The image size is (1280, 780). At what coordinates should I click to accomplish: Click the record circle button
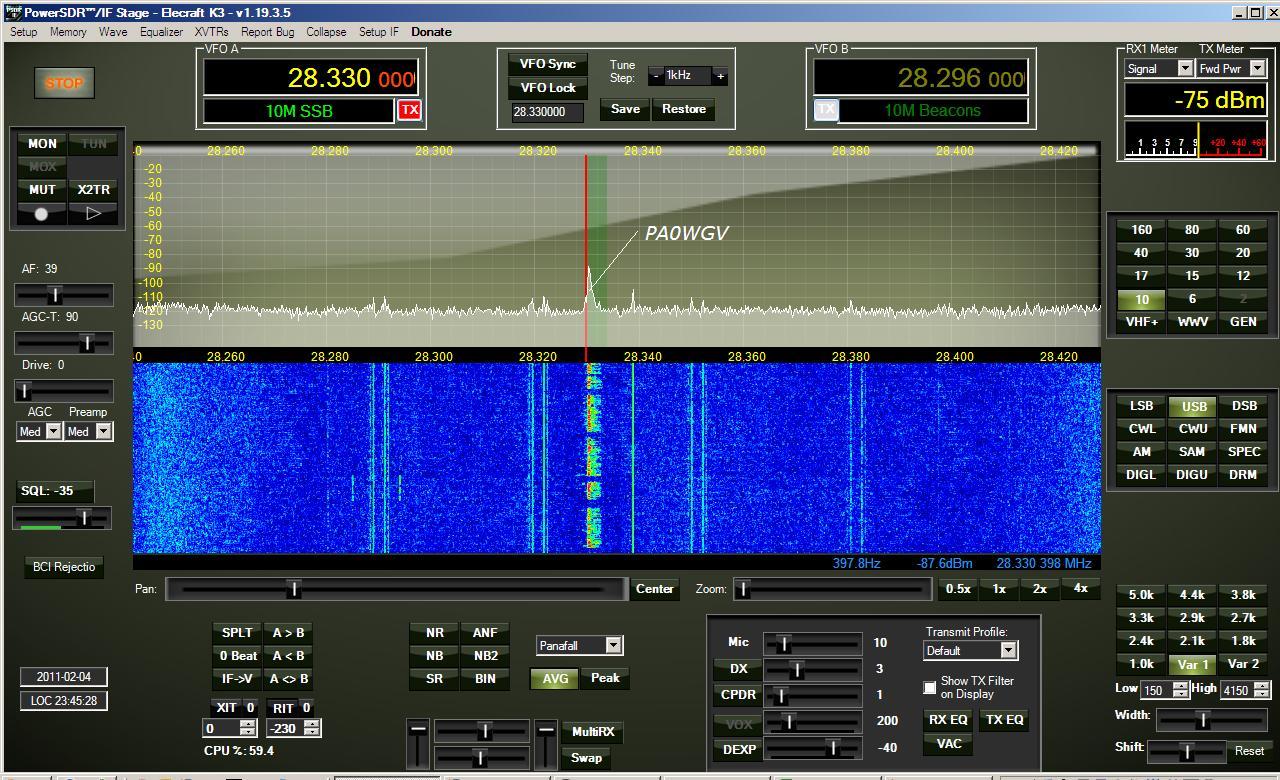pyautogui.click(x=41, y=213)
